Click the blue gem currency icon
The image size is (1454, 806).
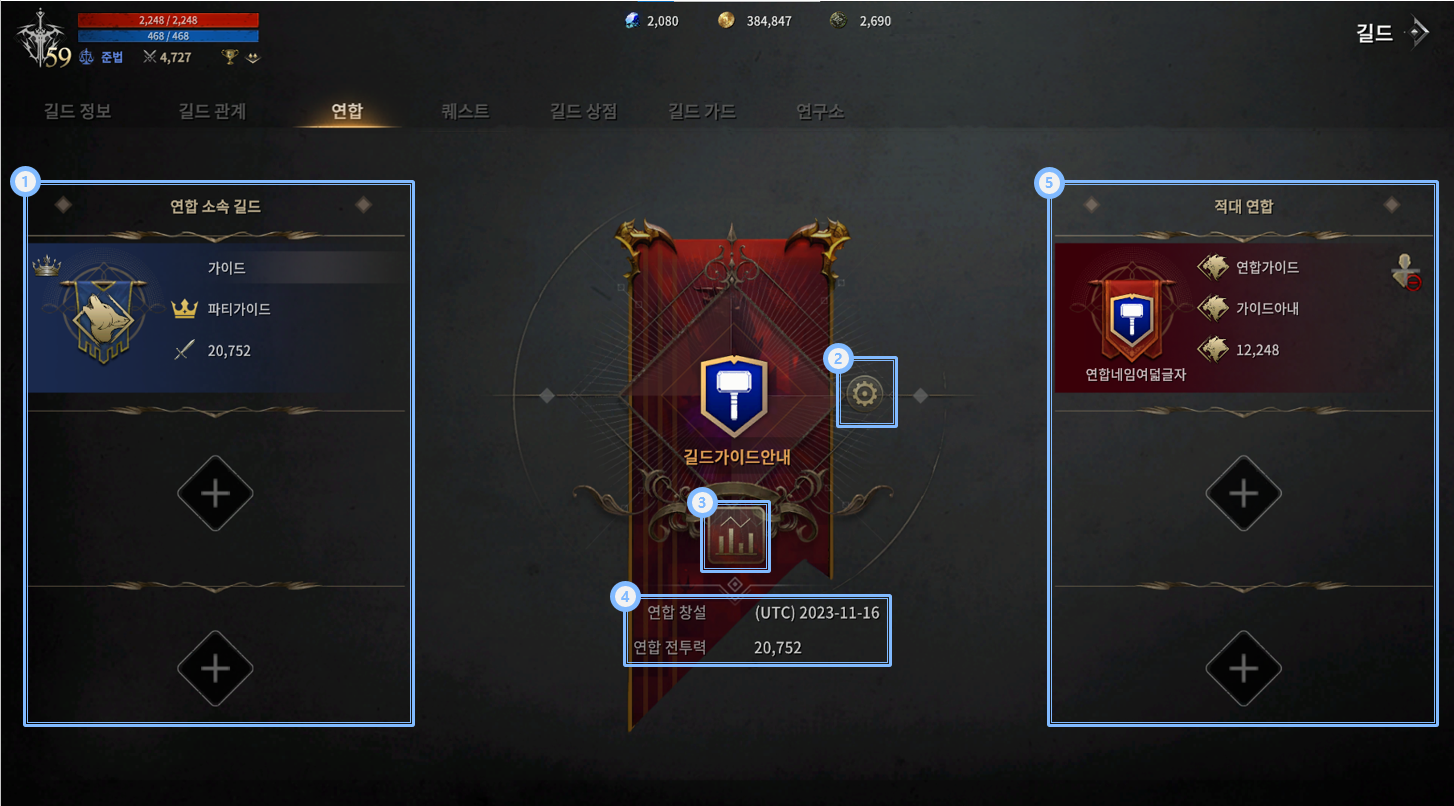pos(632,21)
